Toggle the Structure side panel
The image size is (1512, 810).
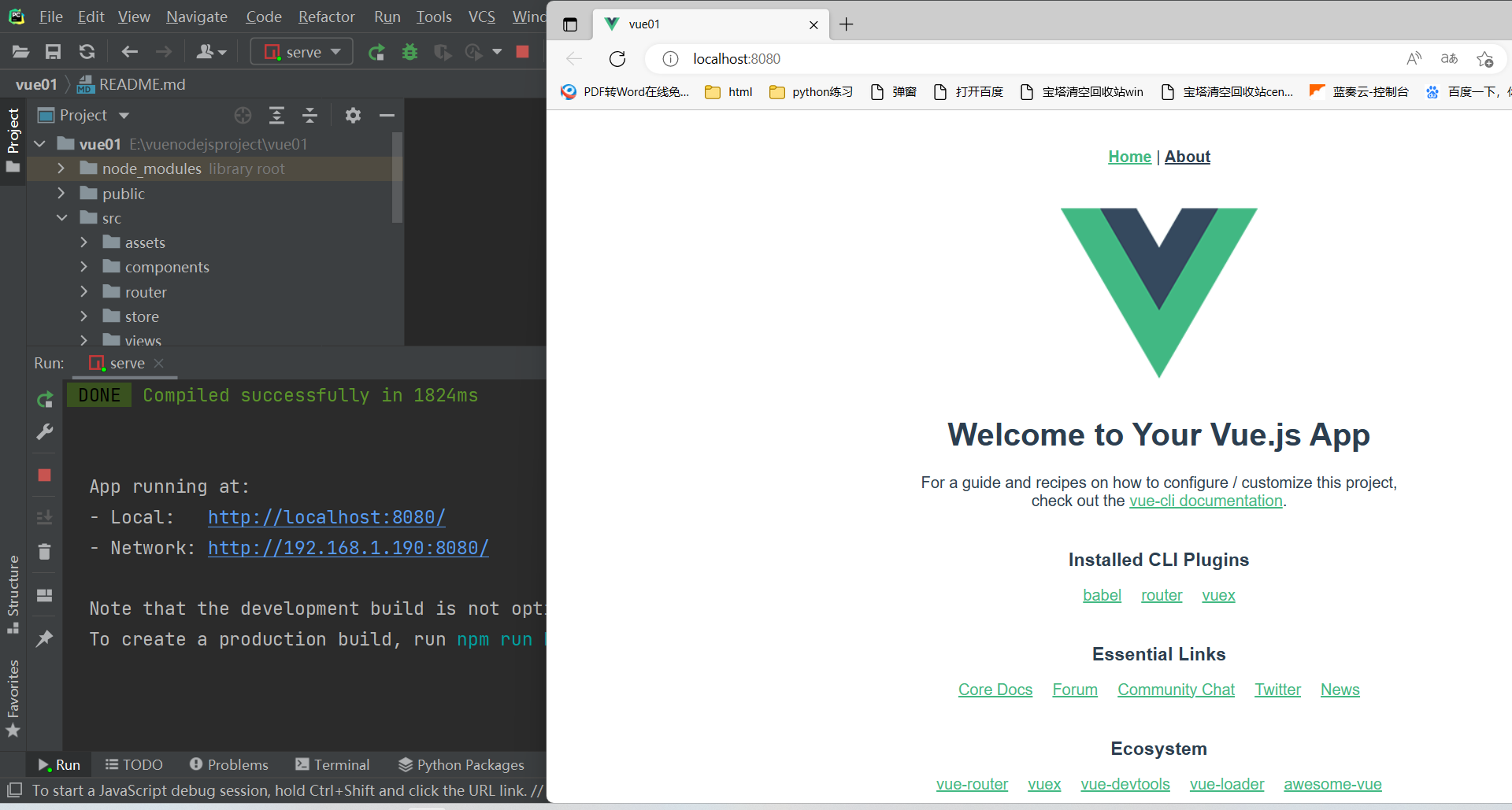pos(13,594)
